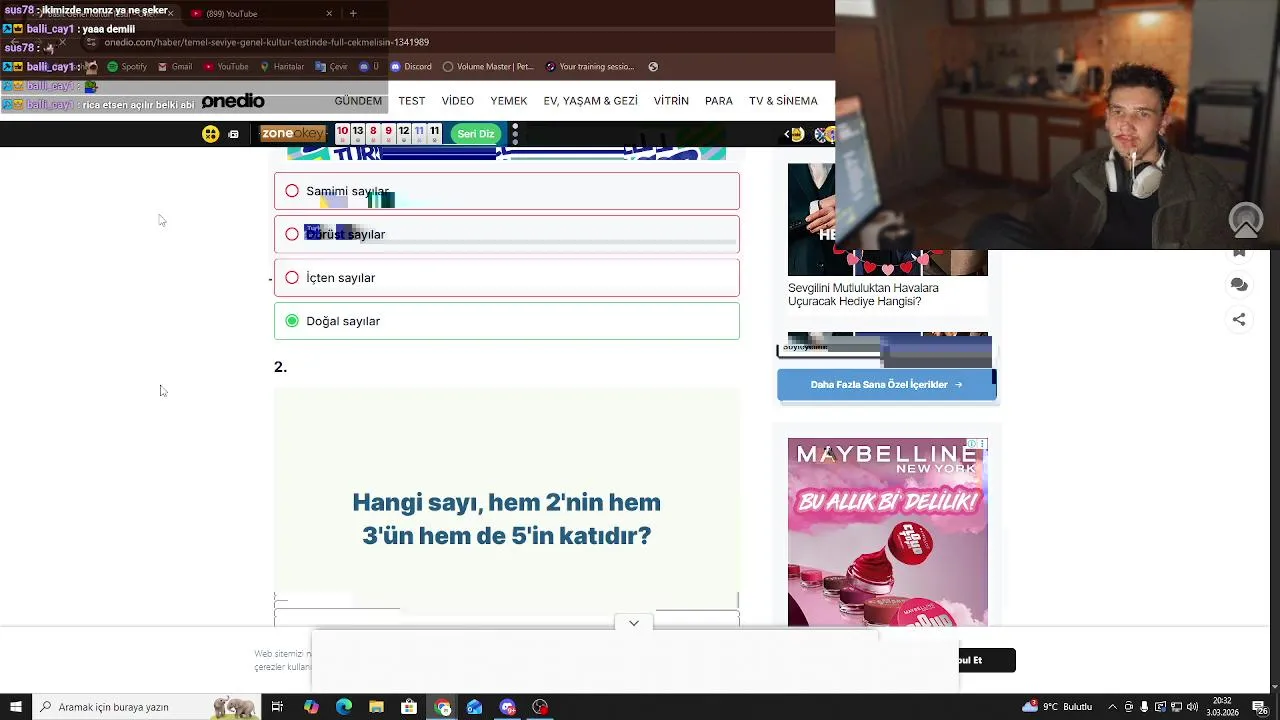Open the PARA menu item

click(x=719, y=101)
